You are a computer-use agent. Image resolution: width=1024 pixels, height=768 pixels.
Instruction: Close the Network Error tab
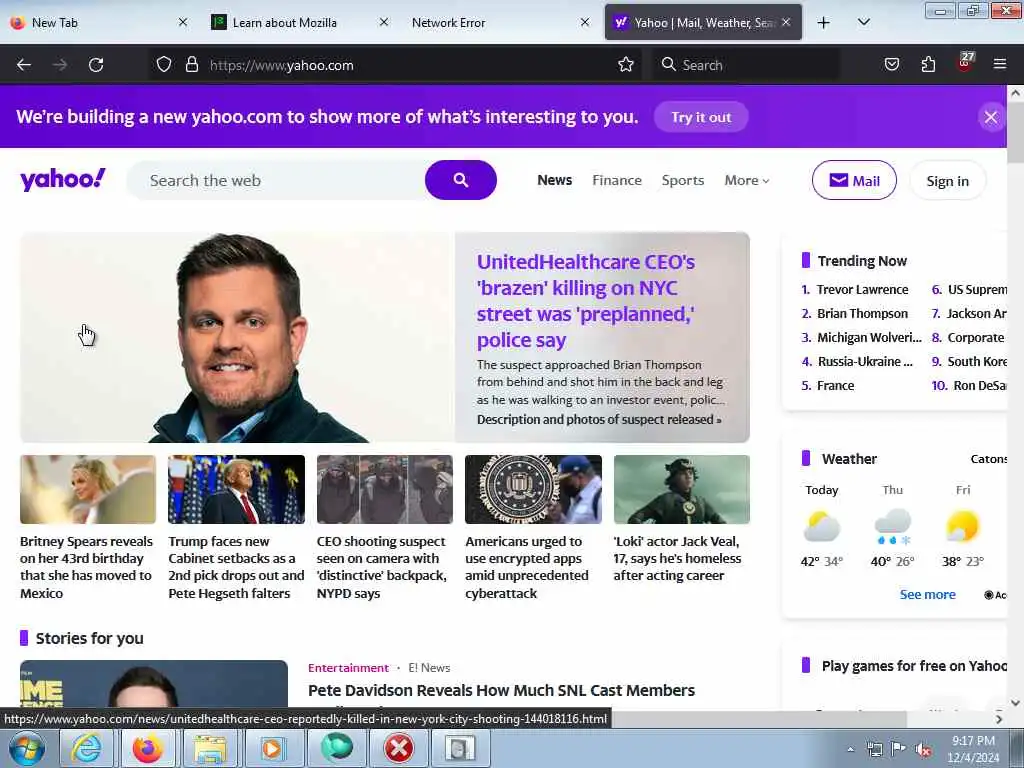click(584, 22)
